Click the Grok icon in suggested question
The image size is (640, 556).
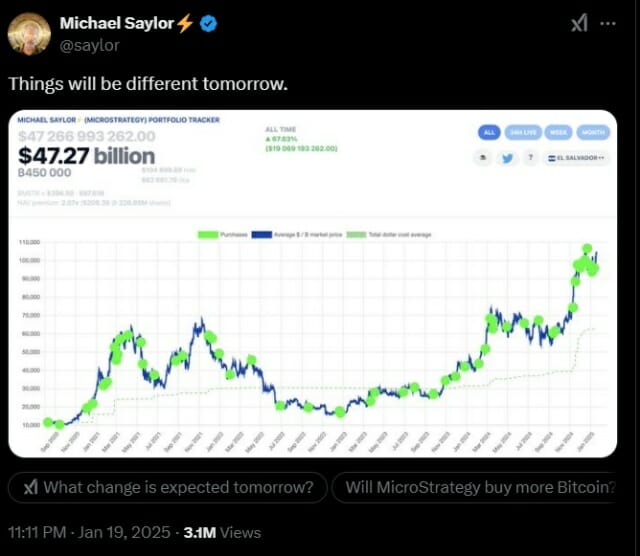tap(31, 487)
